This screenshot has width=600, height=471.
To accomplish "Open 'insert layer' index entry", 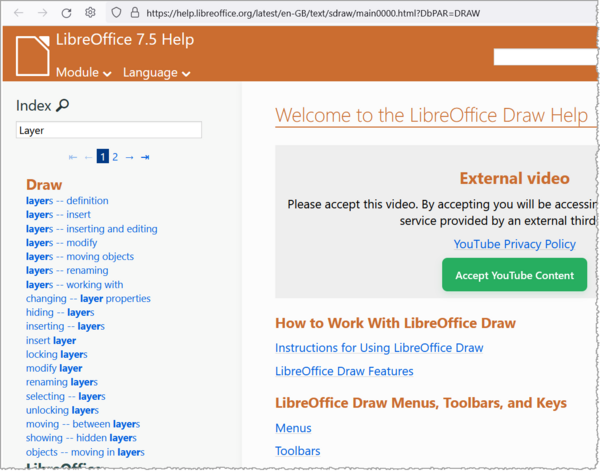I will coord(51,341).
